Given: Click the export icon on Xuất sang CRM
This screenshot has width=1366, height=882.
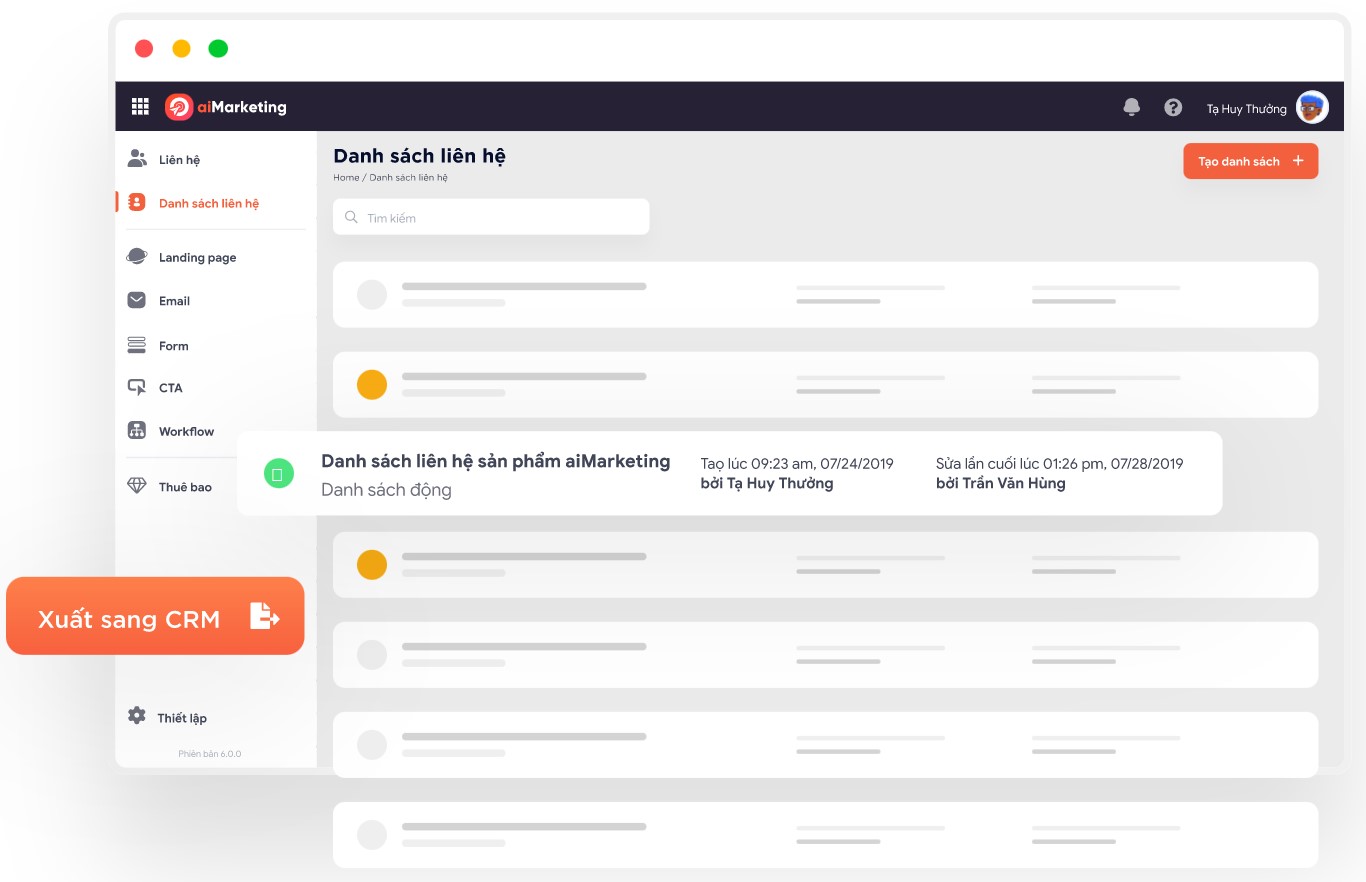Looking at the screenshot, I should (x=265, y=616).
